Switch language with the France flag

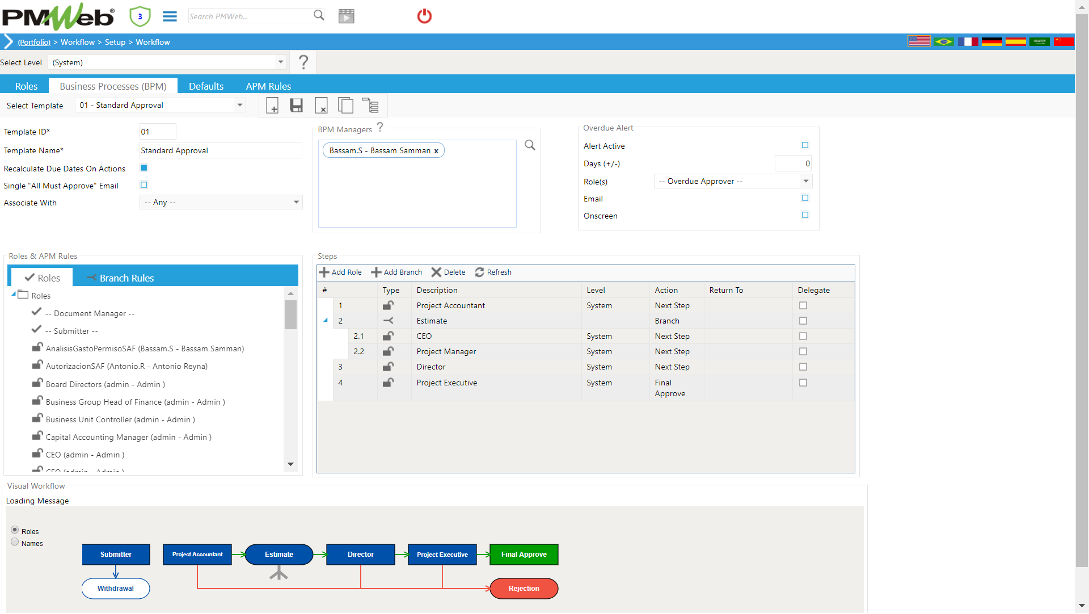[967, 42]
